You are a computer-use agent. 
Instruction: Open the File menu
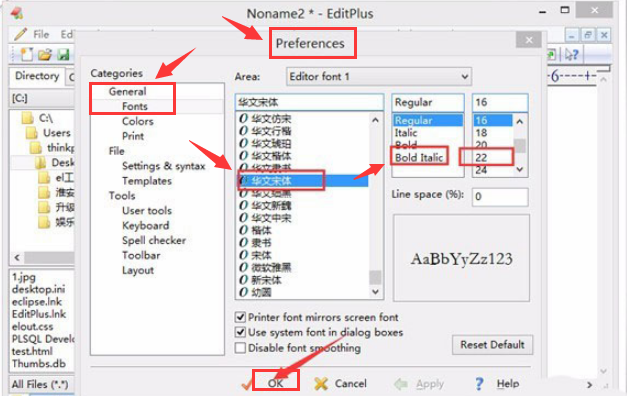[41, 34]
